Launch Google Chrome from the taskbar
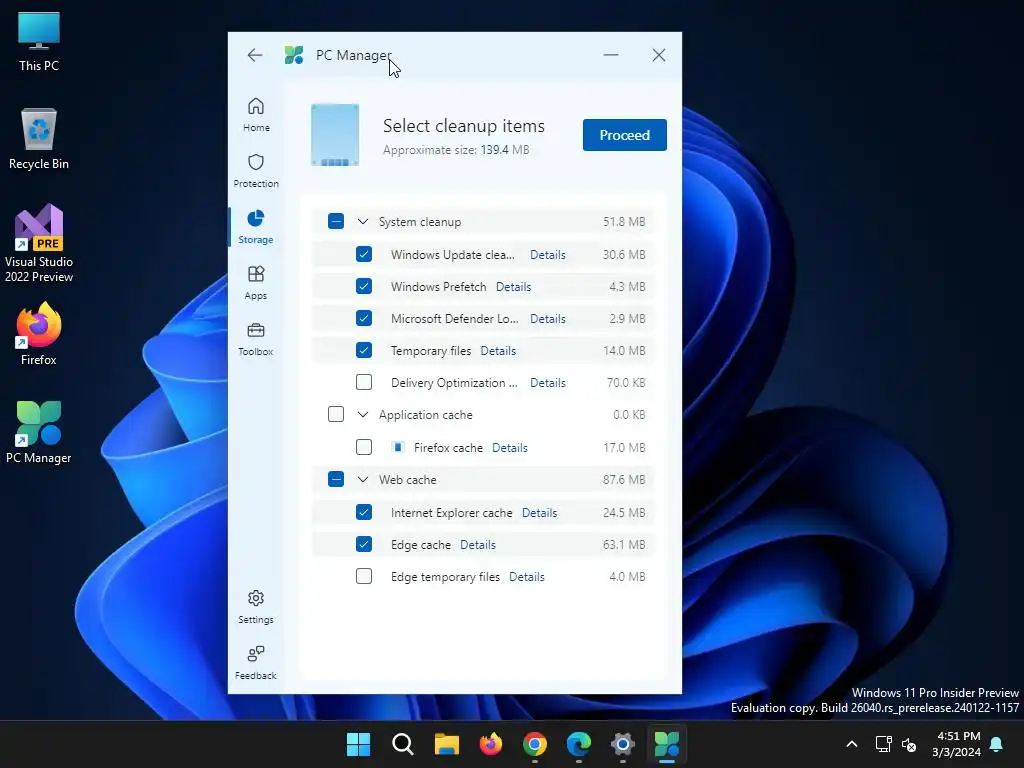 pyautogui.click(x=535, y=744)
